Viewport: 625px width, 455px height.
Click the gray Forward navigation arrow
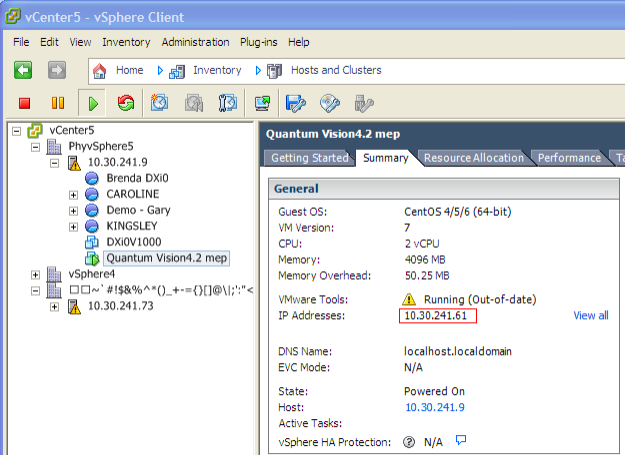pos(57,71)
